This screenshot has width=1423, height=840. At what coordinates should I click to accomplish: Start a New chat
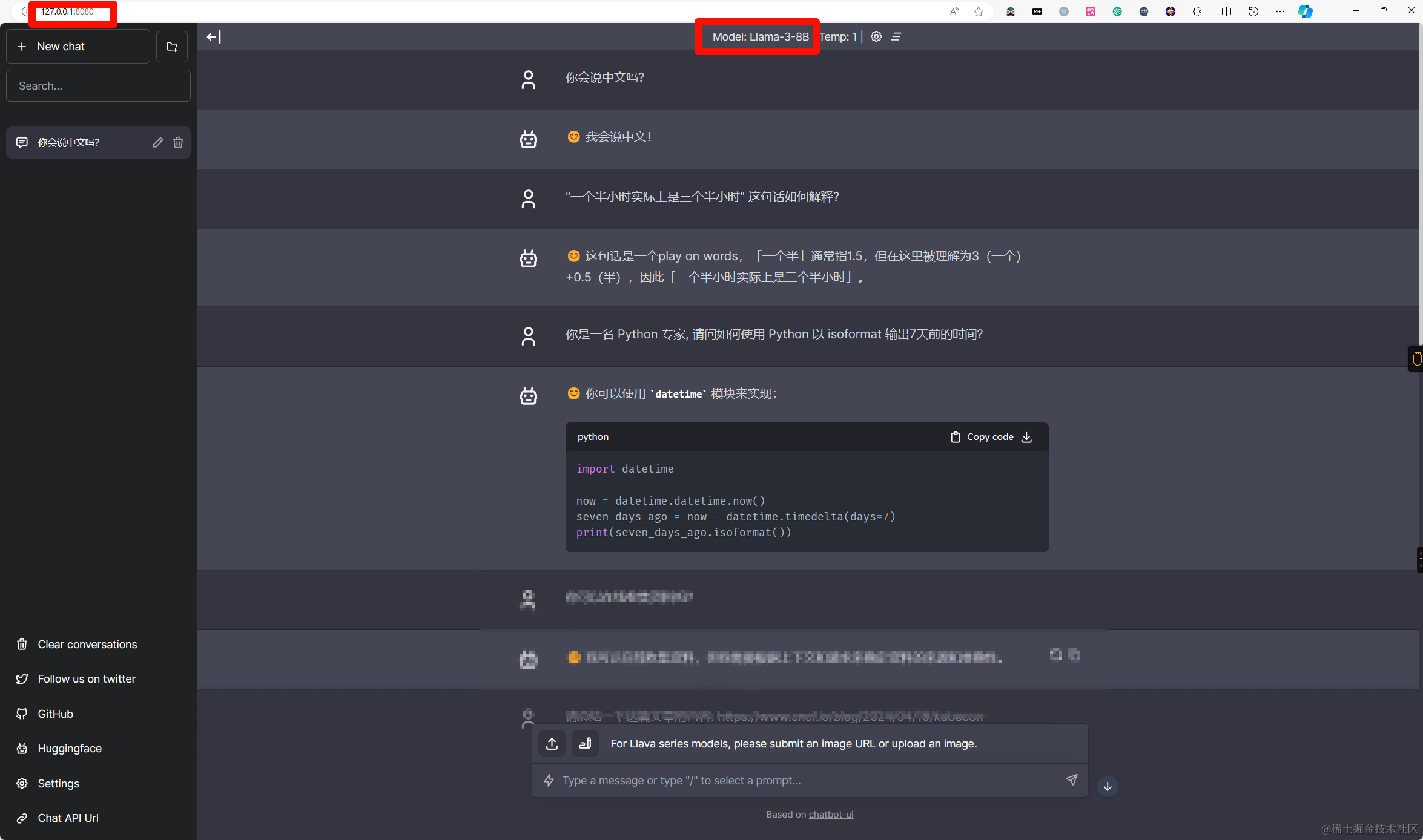[78, 47]
